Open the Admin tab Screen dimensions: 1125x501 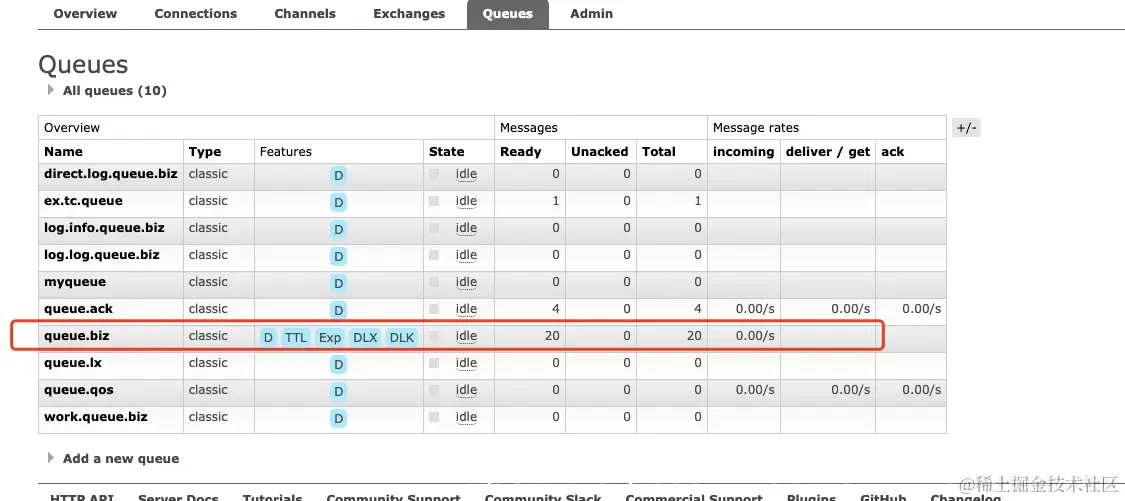[591, 14]
